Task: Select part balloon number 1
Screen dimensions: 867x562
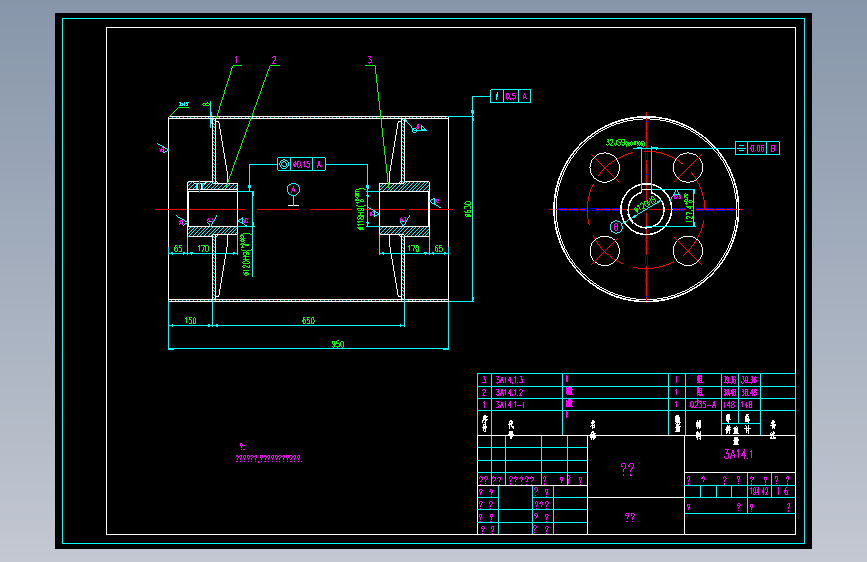Action: [x=236, y=60]
